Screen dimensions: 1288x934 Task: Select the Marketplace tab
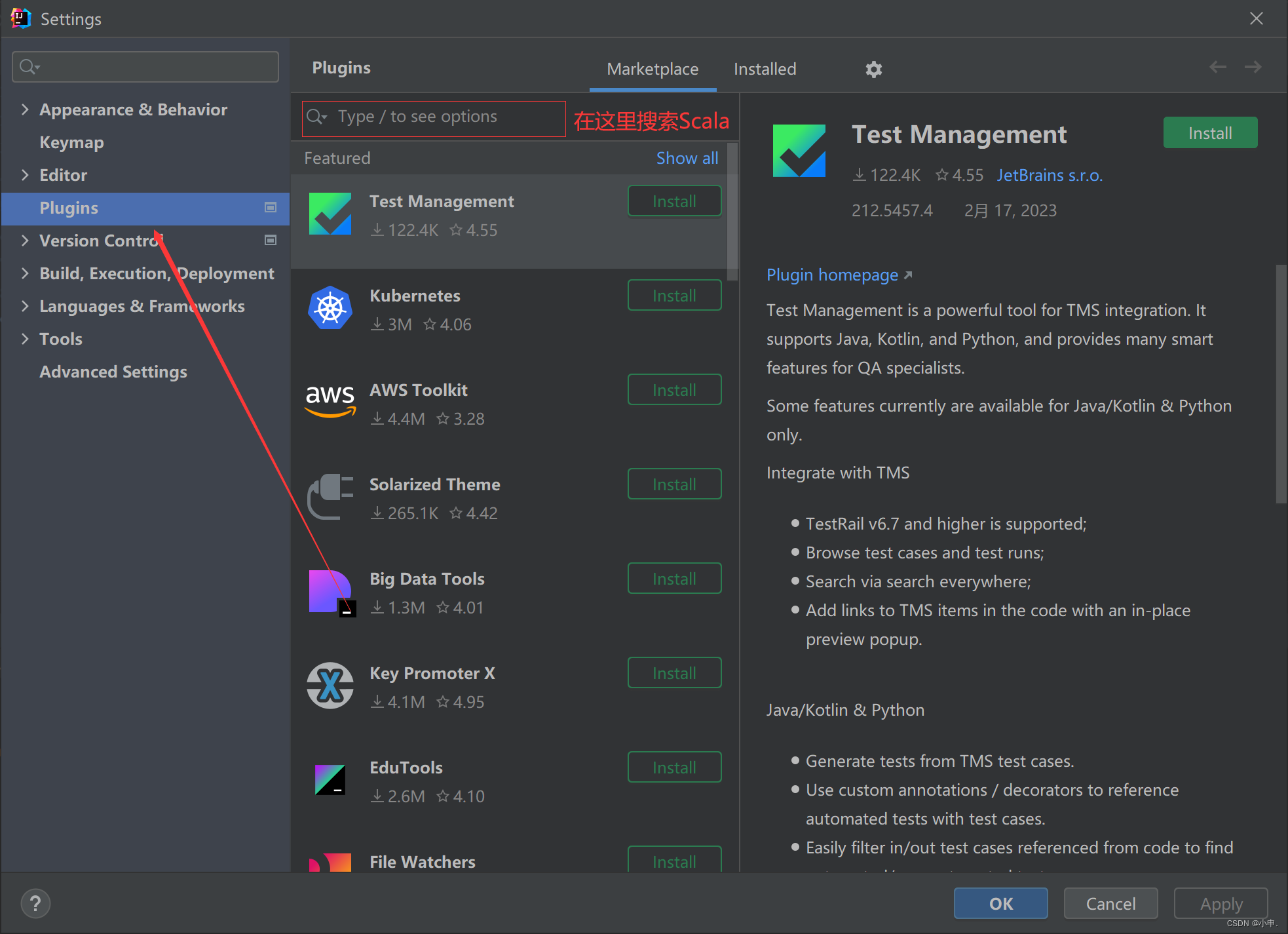[x=653, y=69]
